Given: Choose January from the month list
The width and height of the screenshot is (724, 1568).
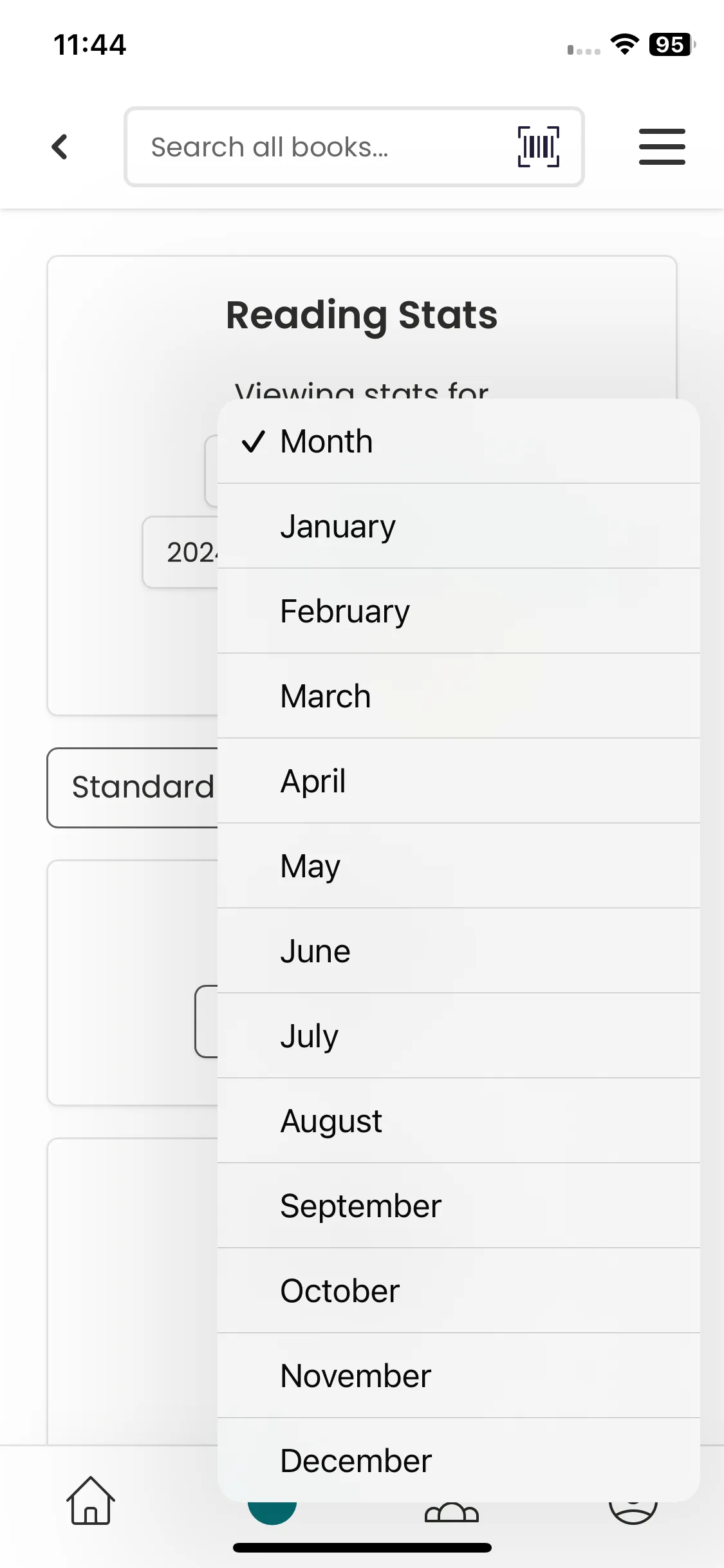Looking at the screenshot, I should pos(458,527).
